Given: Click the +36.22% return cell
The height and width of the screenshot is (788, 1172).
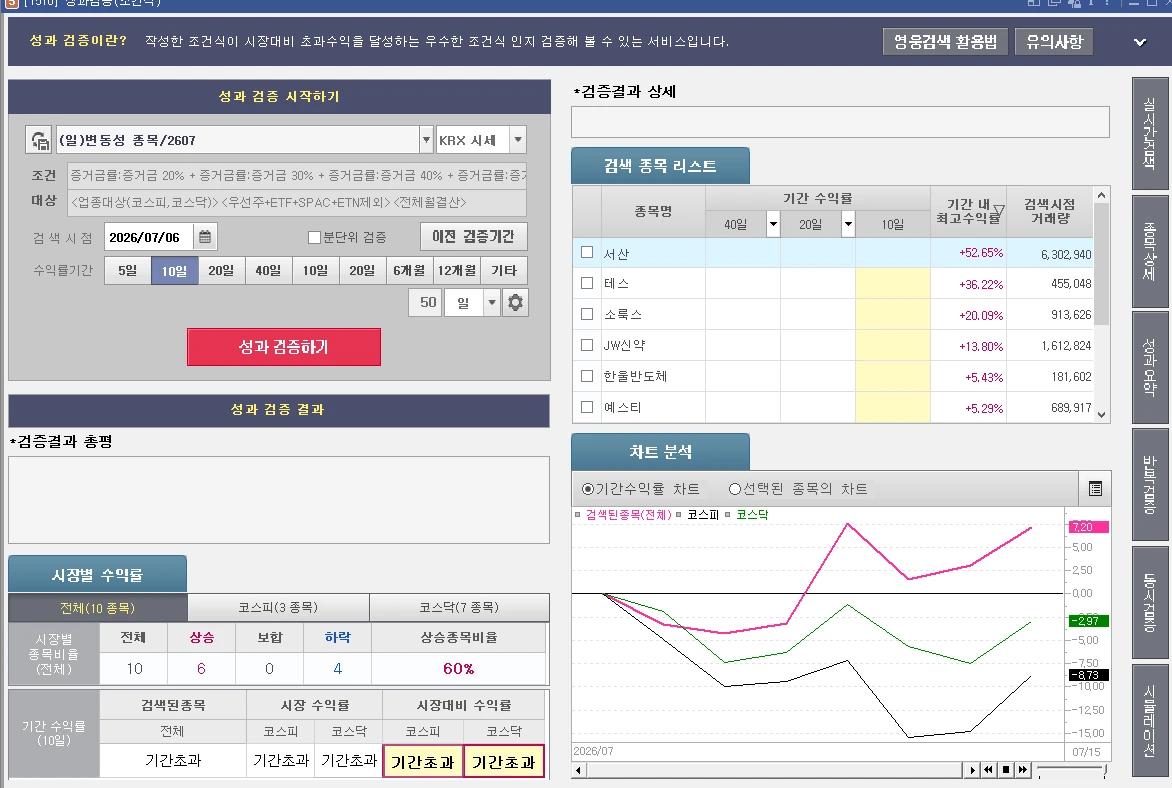Looking at the screenshot, I should (968, 284).
